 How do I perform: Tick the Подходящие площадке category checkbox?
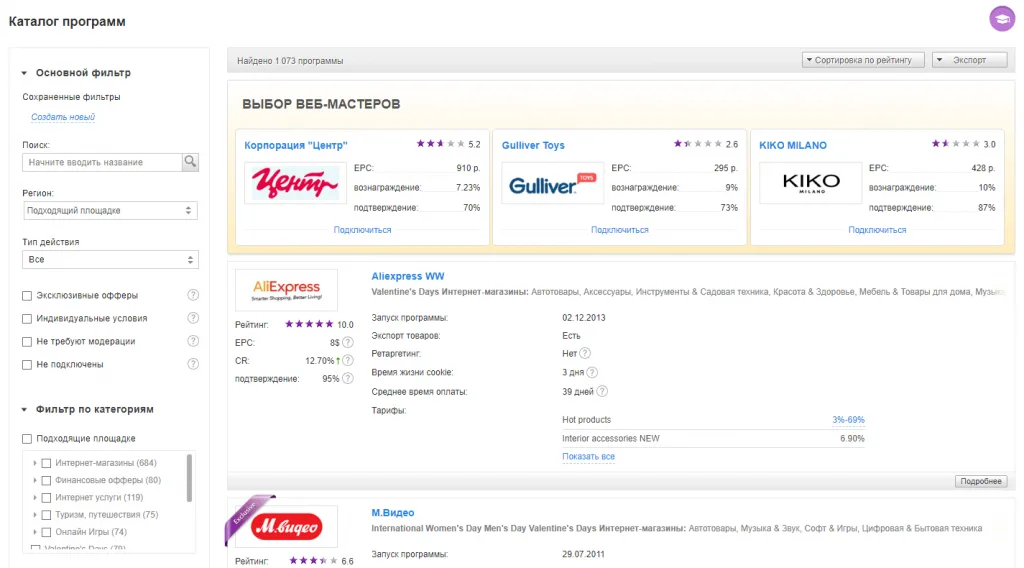(27, 439)
